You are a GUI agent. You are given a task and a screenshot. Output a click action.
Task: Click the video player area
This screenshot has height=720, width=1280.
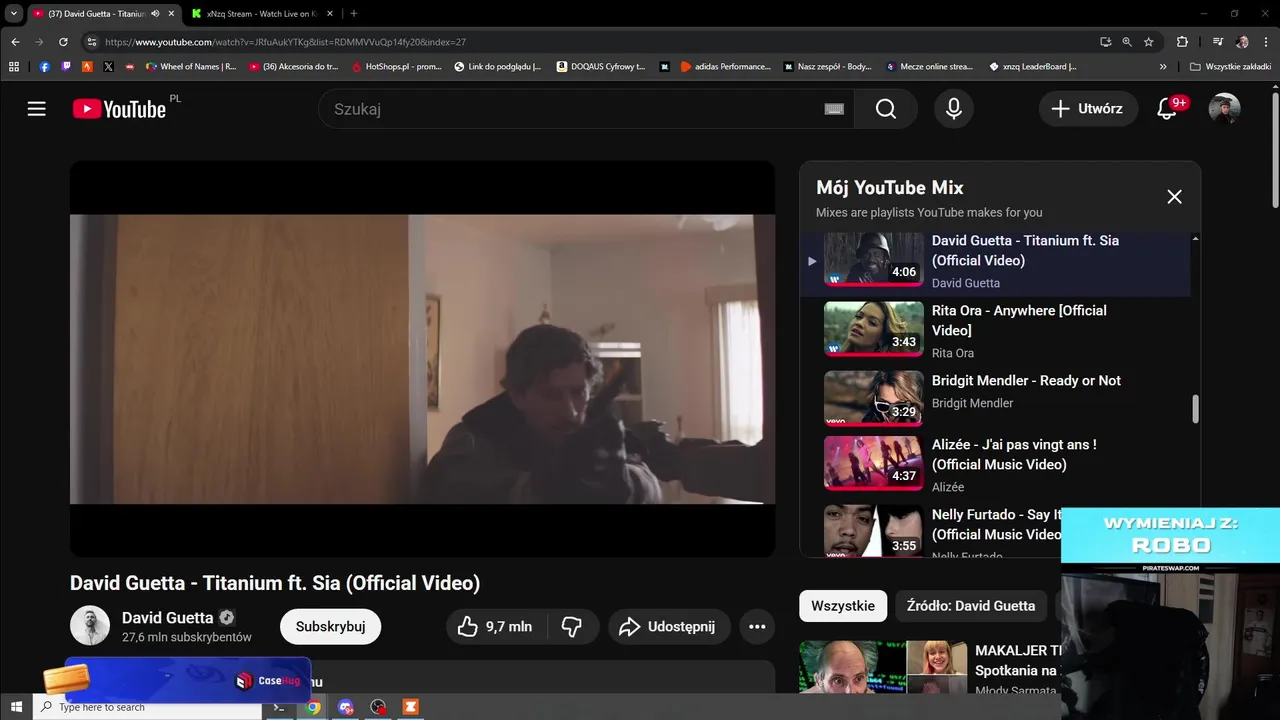(x=422, y=359)
